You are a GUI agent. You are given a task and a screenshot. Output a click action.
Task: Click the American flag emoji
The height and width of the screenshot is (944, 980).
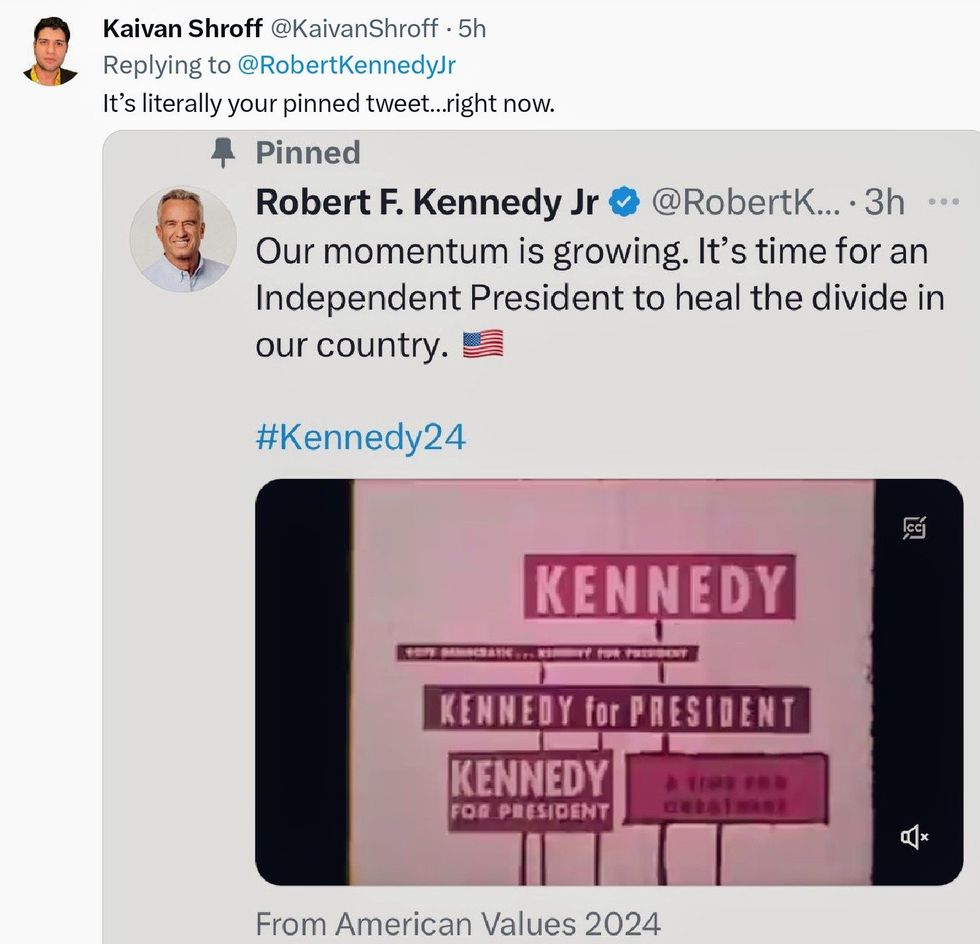(483, 345)
